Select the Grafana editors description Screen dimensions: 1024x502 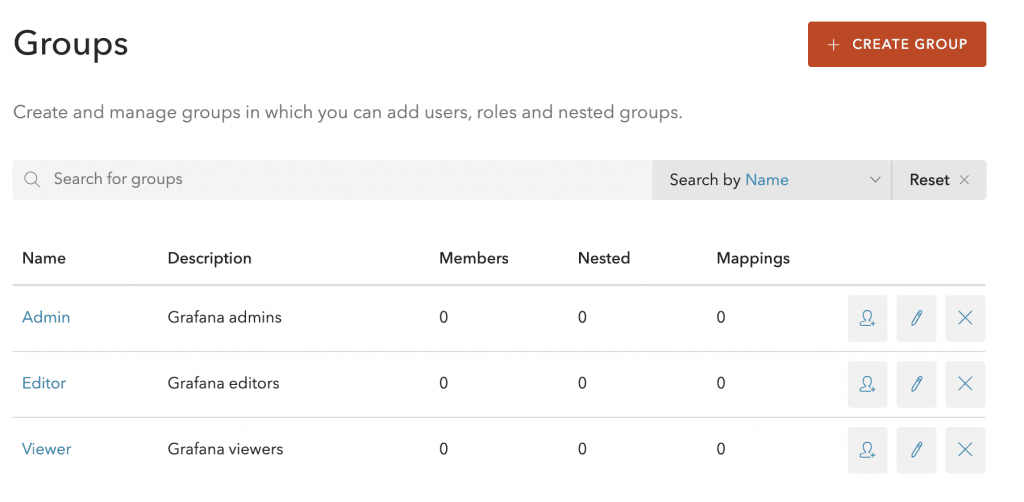click(223, 383)
